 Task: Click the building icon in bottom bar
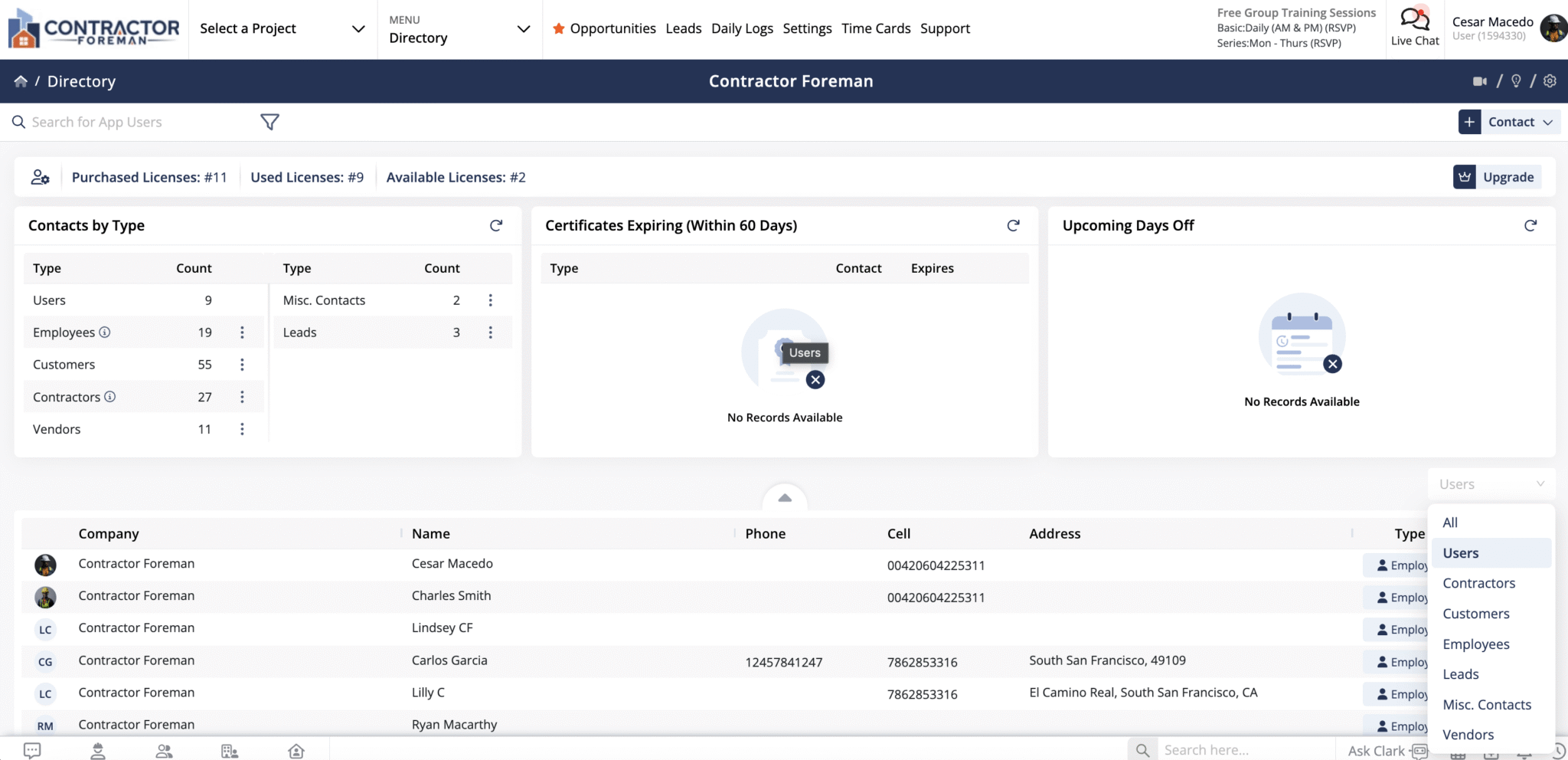point(230,751)
